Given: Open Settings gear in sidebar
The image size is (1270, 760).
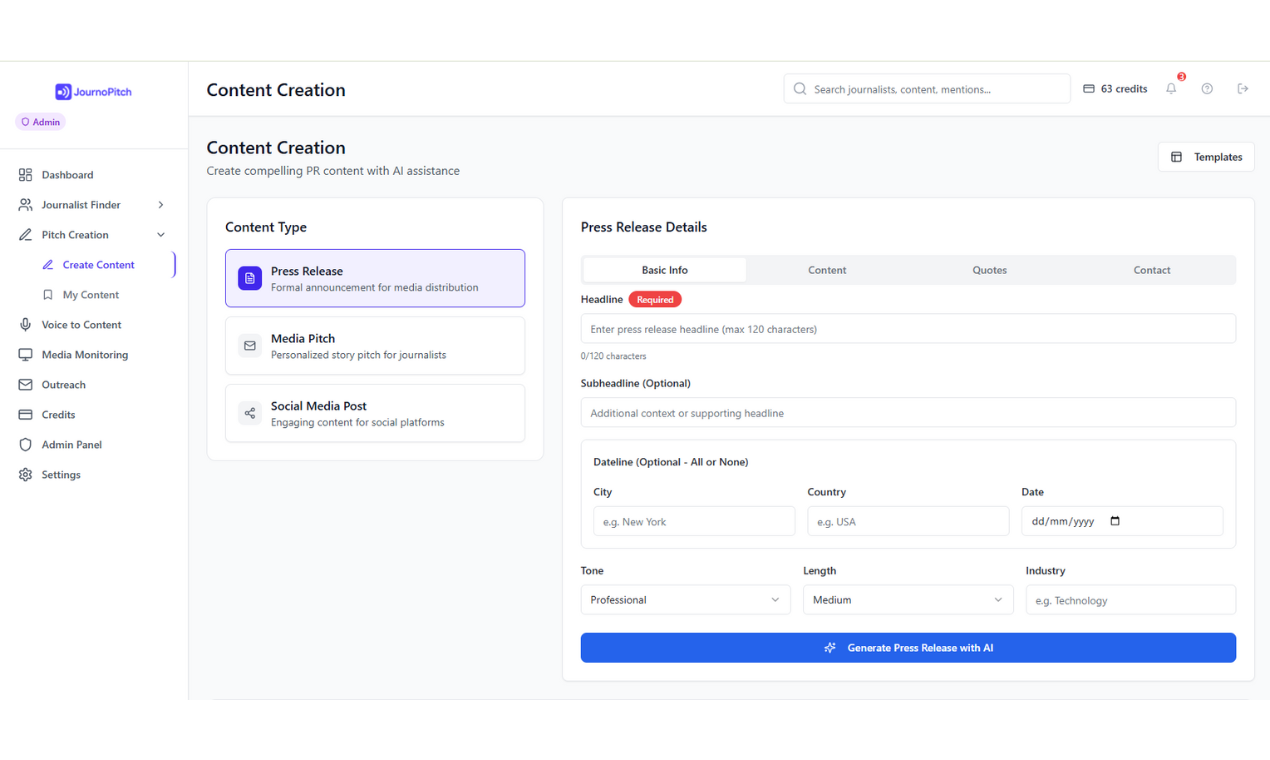Looking at the screenshot, I should [x=60, y=475].
